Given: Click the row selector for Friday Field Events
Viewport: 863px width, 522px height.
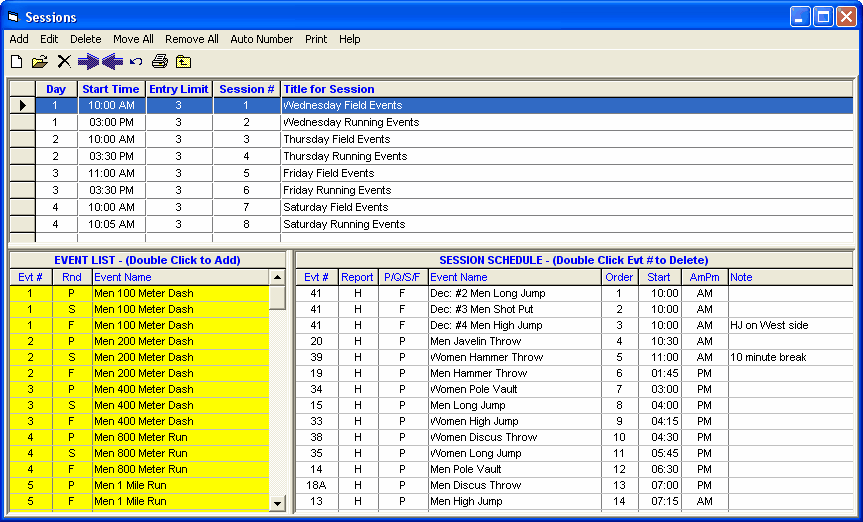Looking at the screenshot, I should click(x=22, y=173).
